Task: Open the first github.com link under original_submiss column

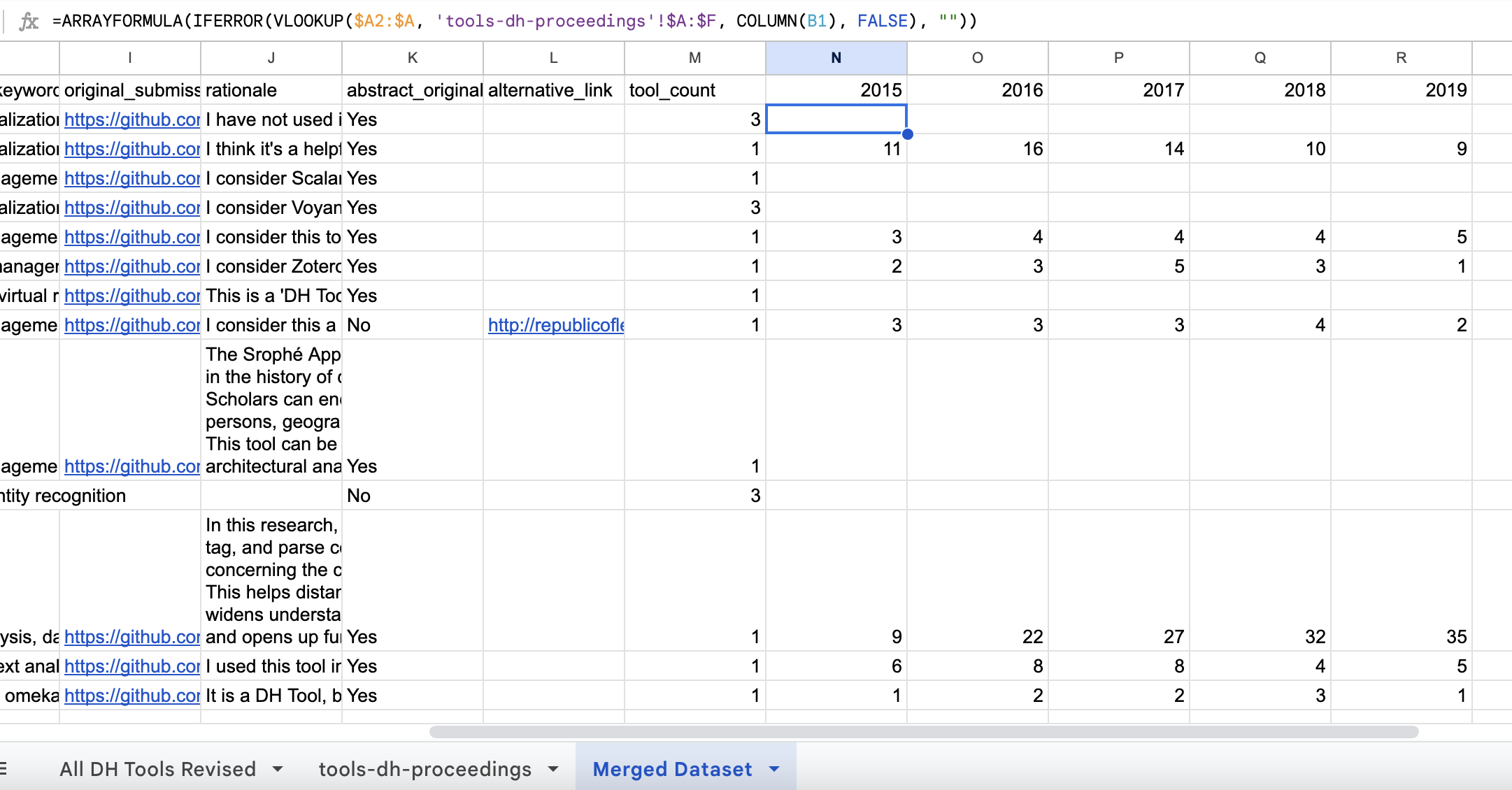Action: [131, 120]
